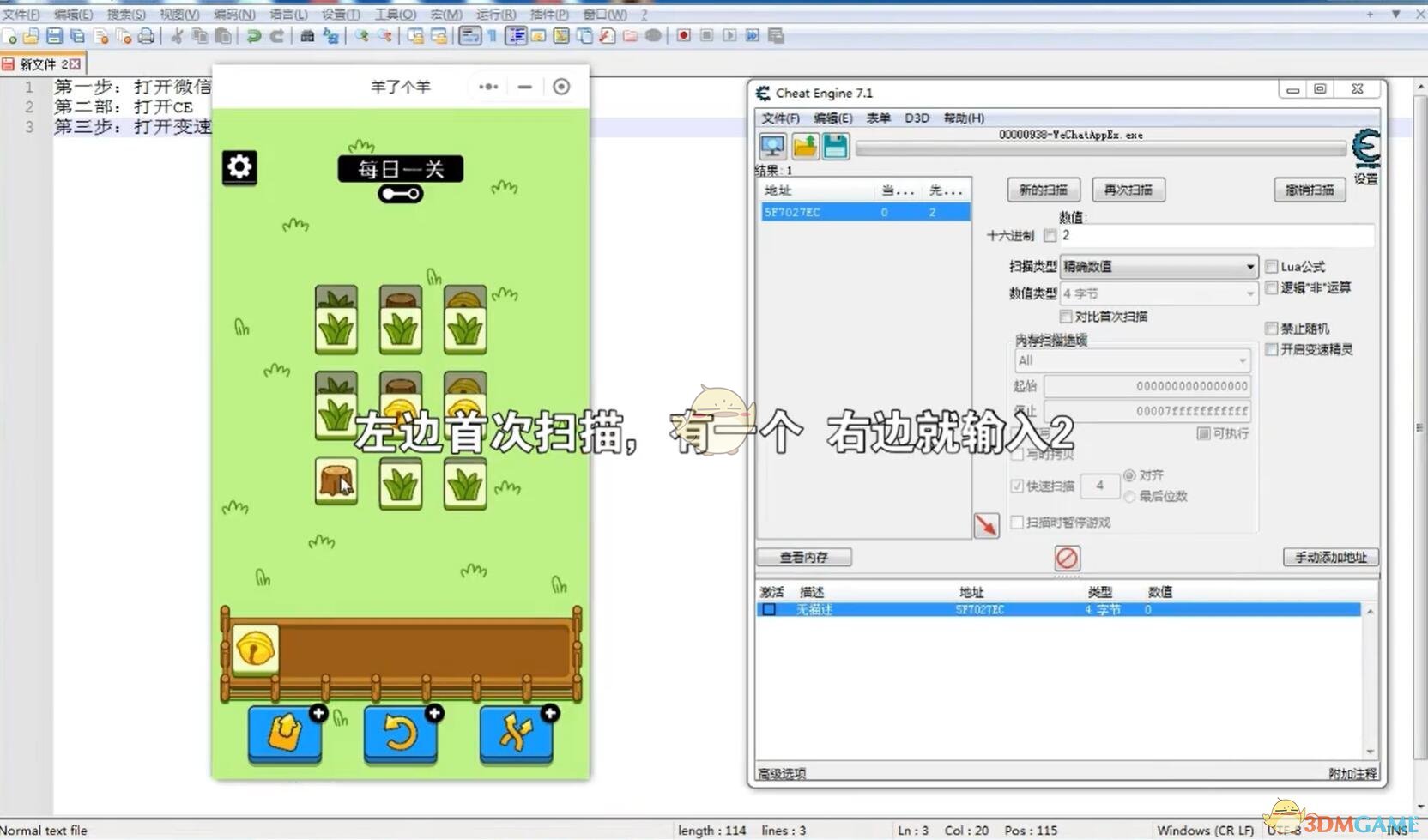Click the red clear address list icon
This screenshot has height=840, width=1428.
1067,559
